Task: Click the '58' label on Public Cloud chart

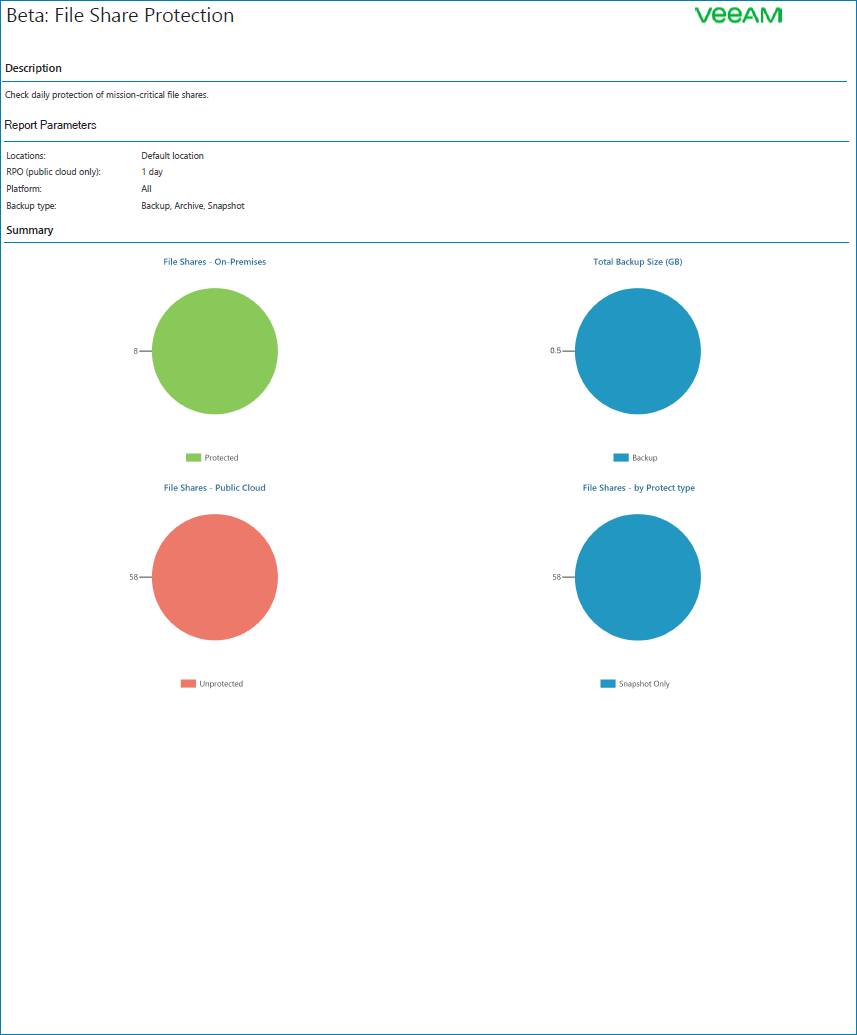Action: click(x=133, y=577)
